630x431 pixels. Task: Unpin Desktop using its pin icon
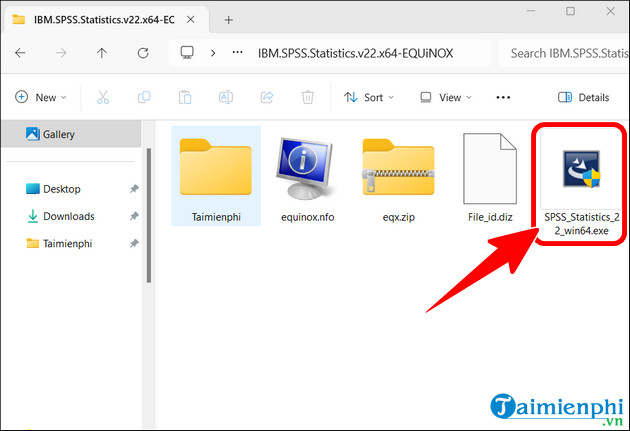click(134, 189)
